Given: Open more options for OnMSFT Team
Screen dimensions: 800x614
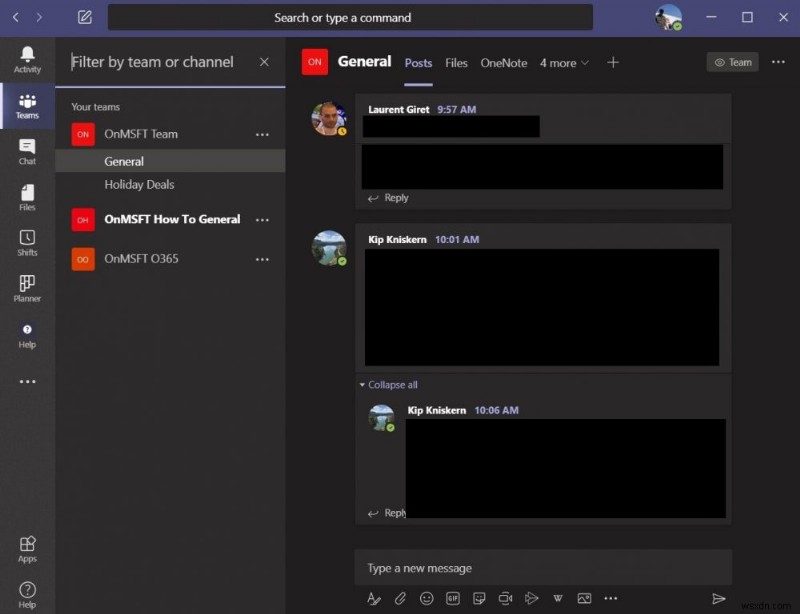Looking at the screenshot, I should pyautogui.click(x=262, y=134).
